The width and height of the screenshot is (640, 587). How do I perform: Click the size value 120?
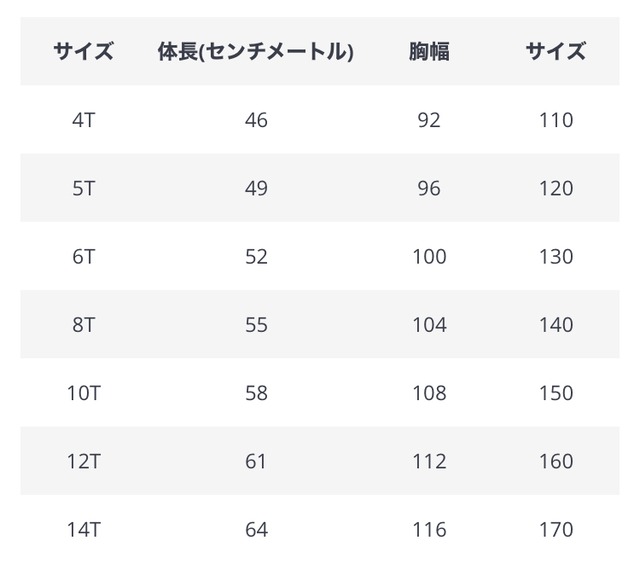(555, 188)
